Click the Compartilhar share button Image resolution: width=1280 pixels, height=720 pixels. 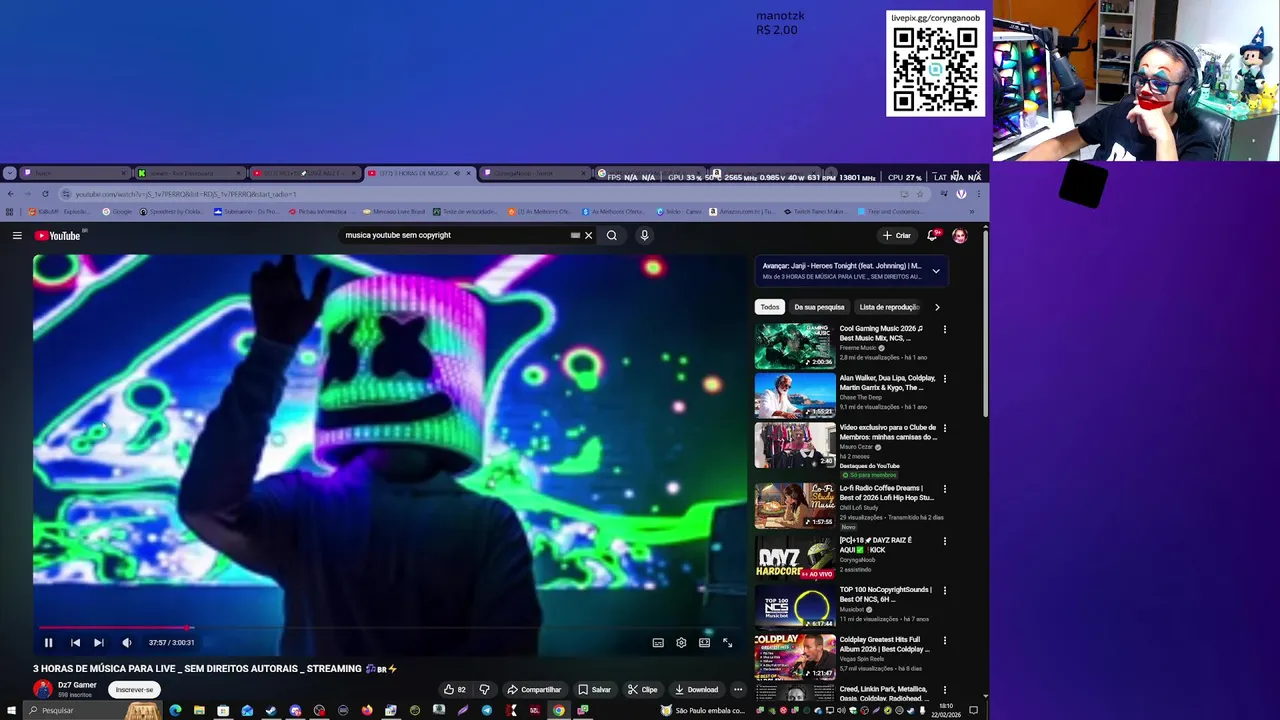(534, 689)
